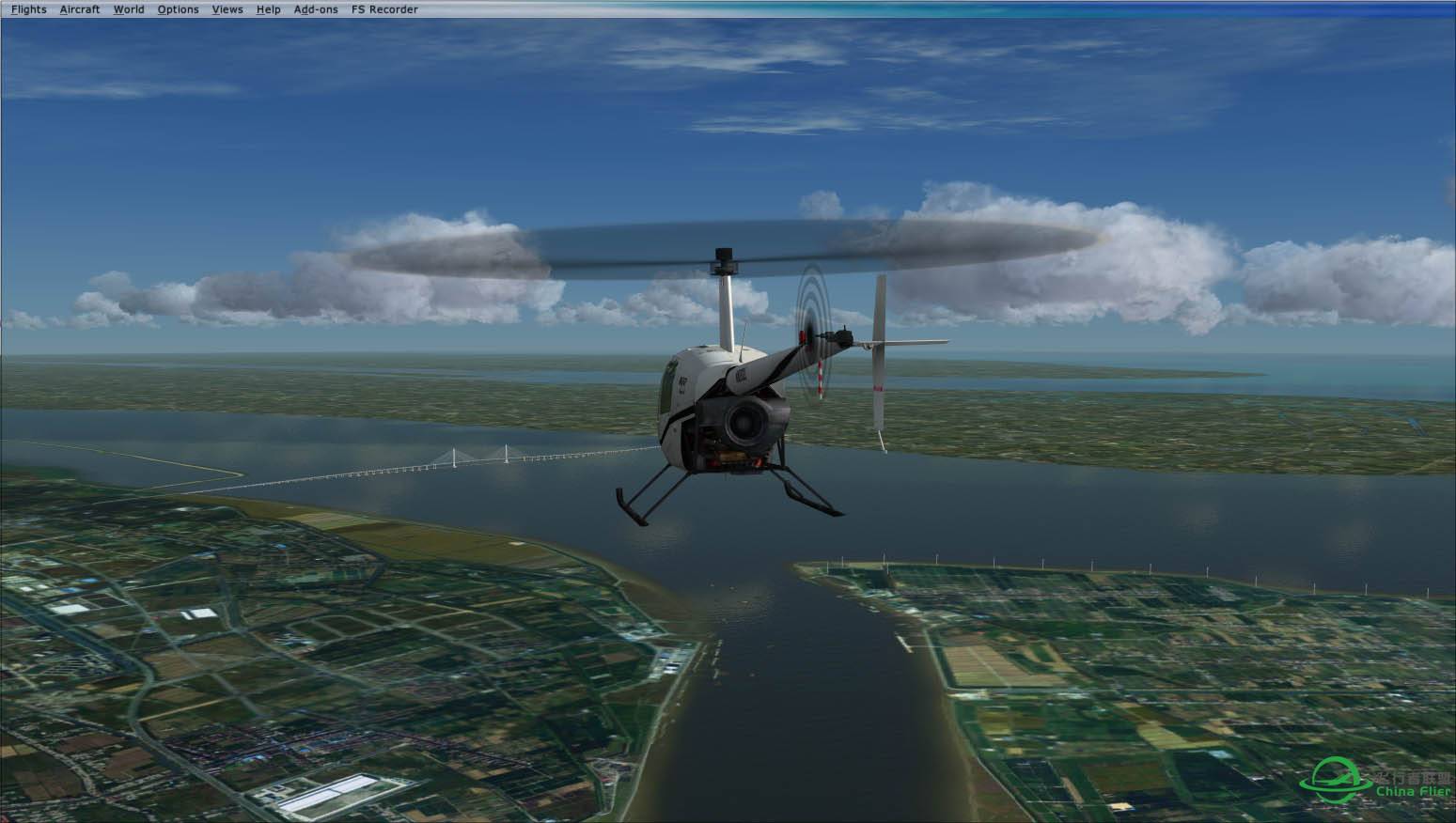This screenshot has width=1456, height=823.
Task: Open the Aircraft menu
Action: 80,9
